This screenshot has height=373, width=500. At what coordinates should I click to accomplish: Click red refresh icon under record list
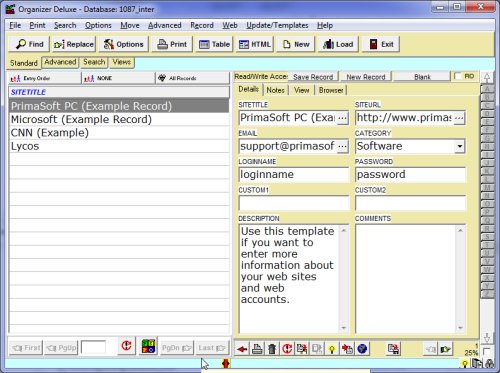pos(126,346)
